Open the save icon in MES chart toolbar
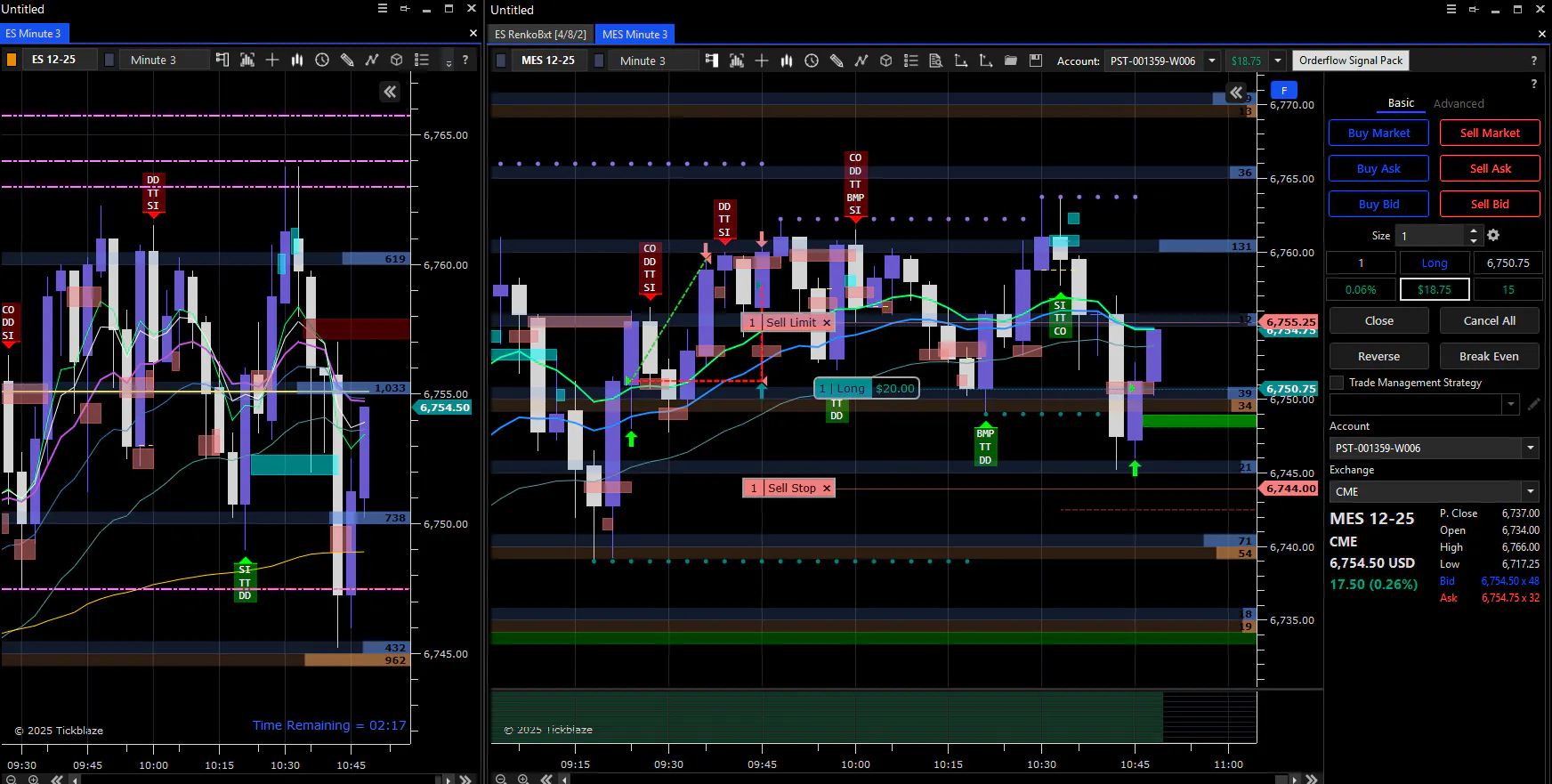Image resolution: width=1552 pixels, height=784 pixels. coord(1036,61)
